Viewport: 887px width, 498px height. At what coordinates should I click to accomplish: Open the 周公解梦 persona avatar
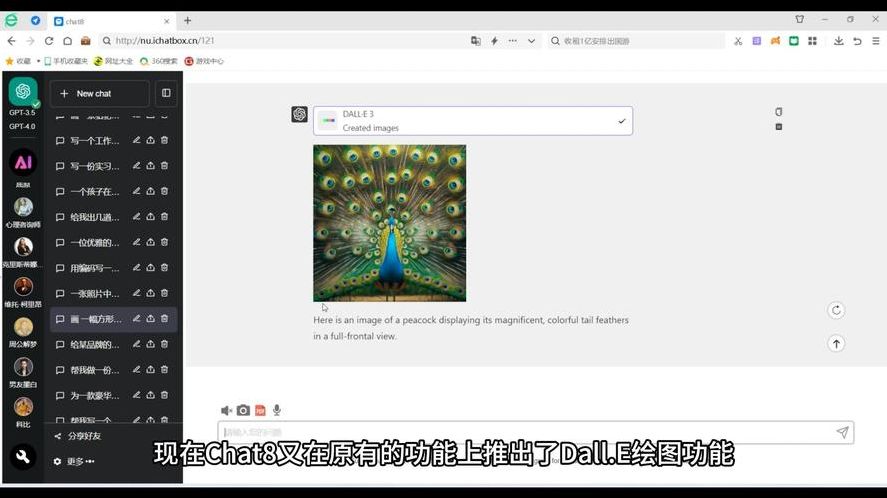click(x=23, y=327)
